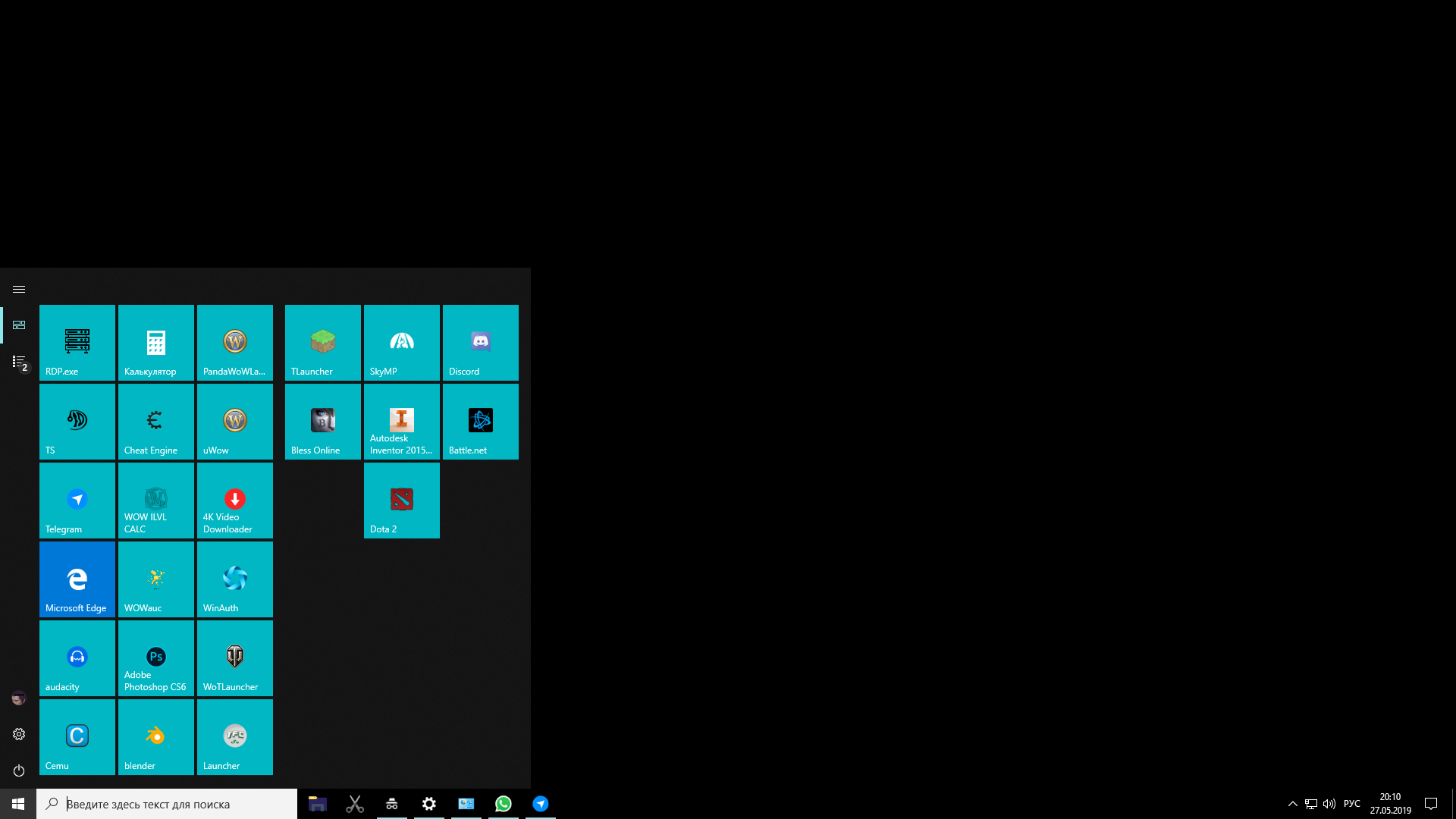Open Telegram from the taskbar
This screenshot has width=1456, height=819.
[541, 804]
